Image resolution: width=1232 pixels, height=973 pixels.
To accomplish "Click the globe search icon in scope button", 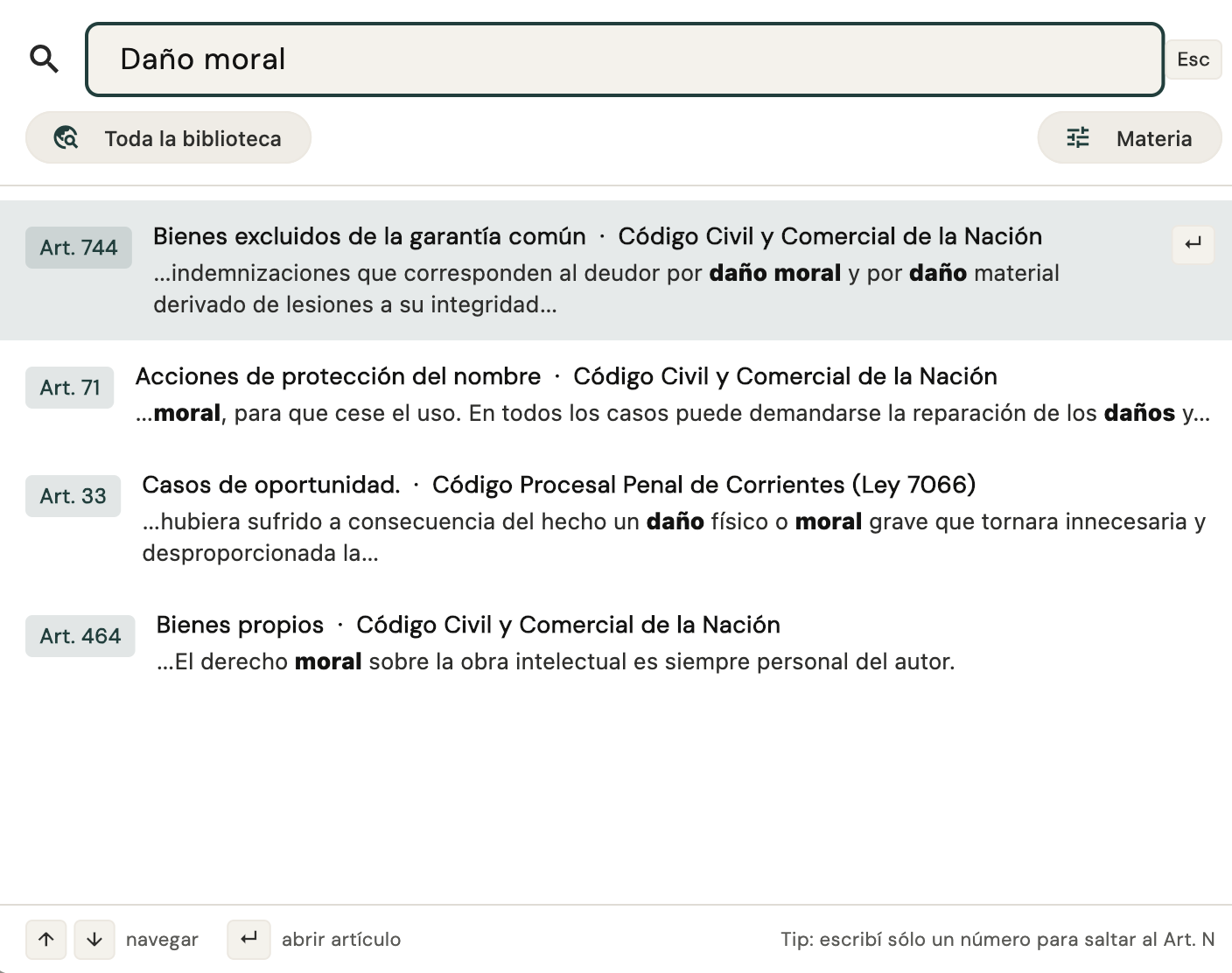I will 66,138.
